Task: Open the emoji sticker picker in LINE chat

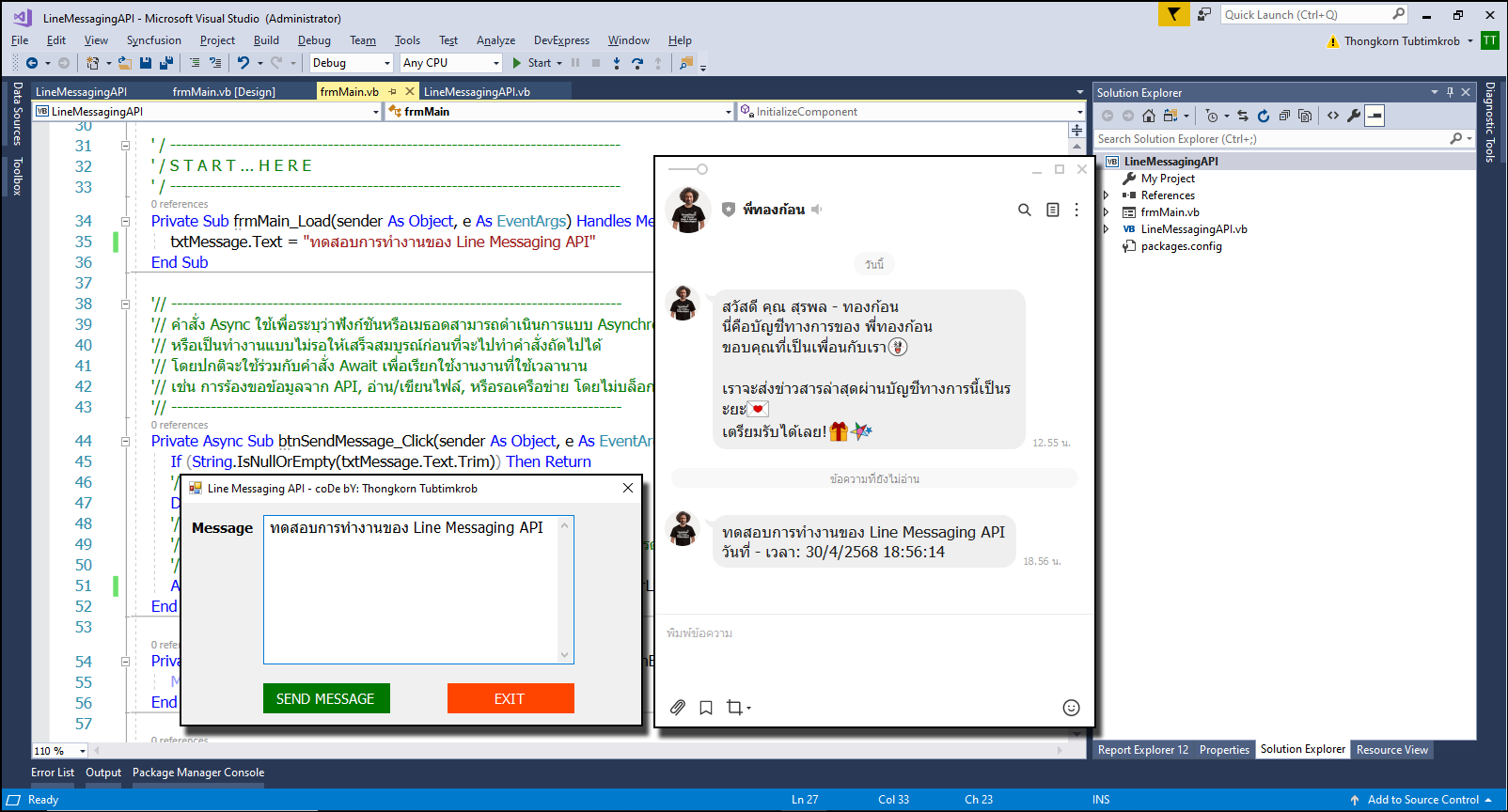Action: click(1071, 708)
